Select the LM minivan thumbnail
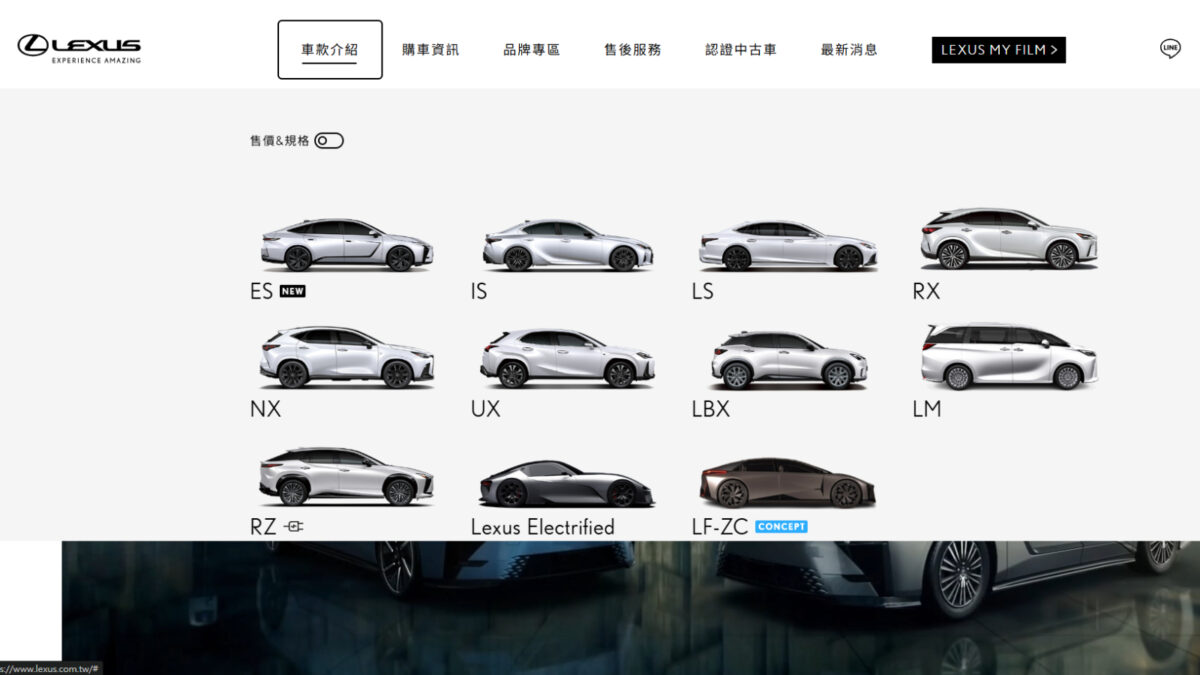This screenshot has height=675, width=1200. (1009, 357)
